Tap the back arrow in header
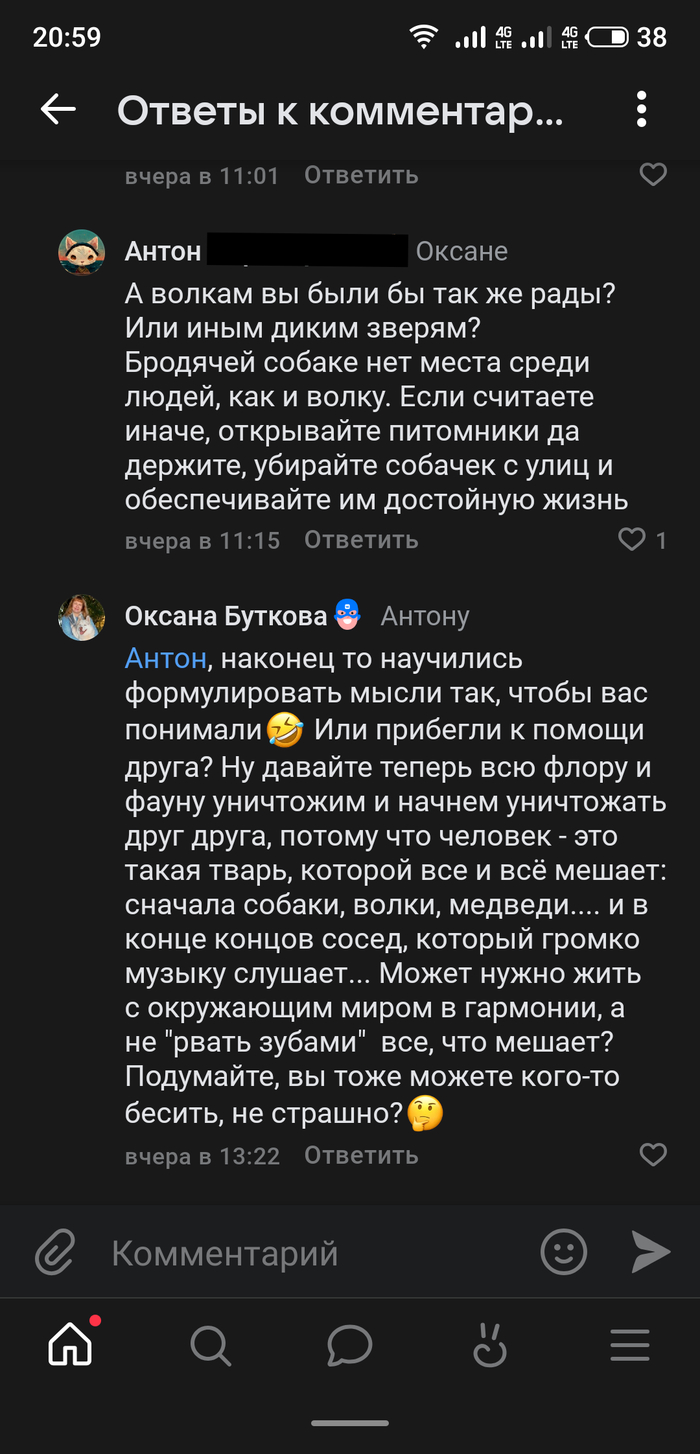The height and width of the screenshot is (1454, 700). [58, 111]
